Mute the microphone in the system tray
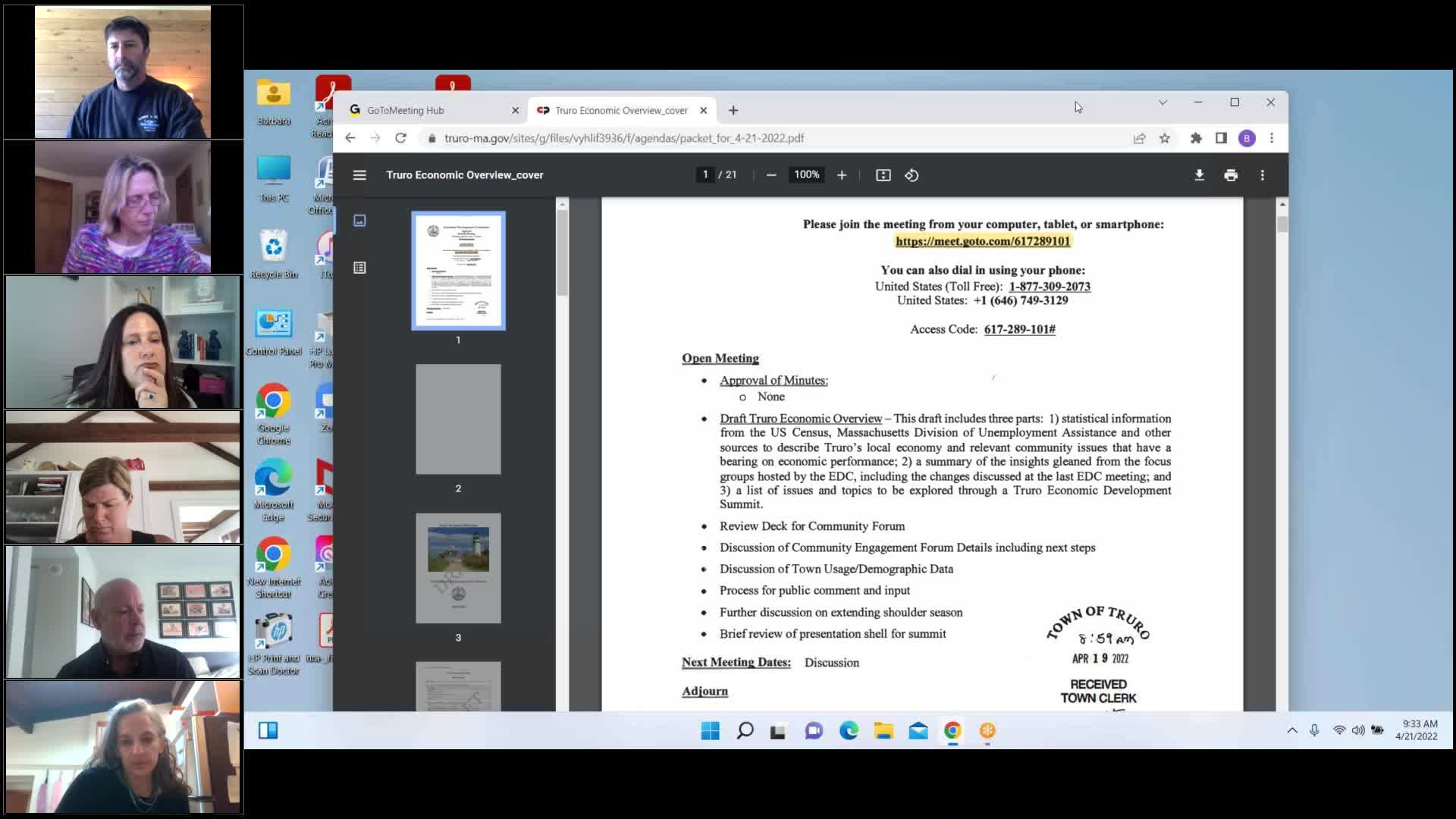The image size is (1456, 819). click(x=1313, y=730)
